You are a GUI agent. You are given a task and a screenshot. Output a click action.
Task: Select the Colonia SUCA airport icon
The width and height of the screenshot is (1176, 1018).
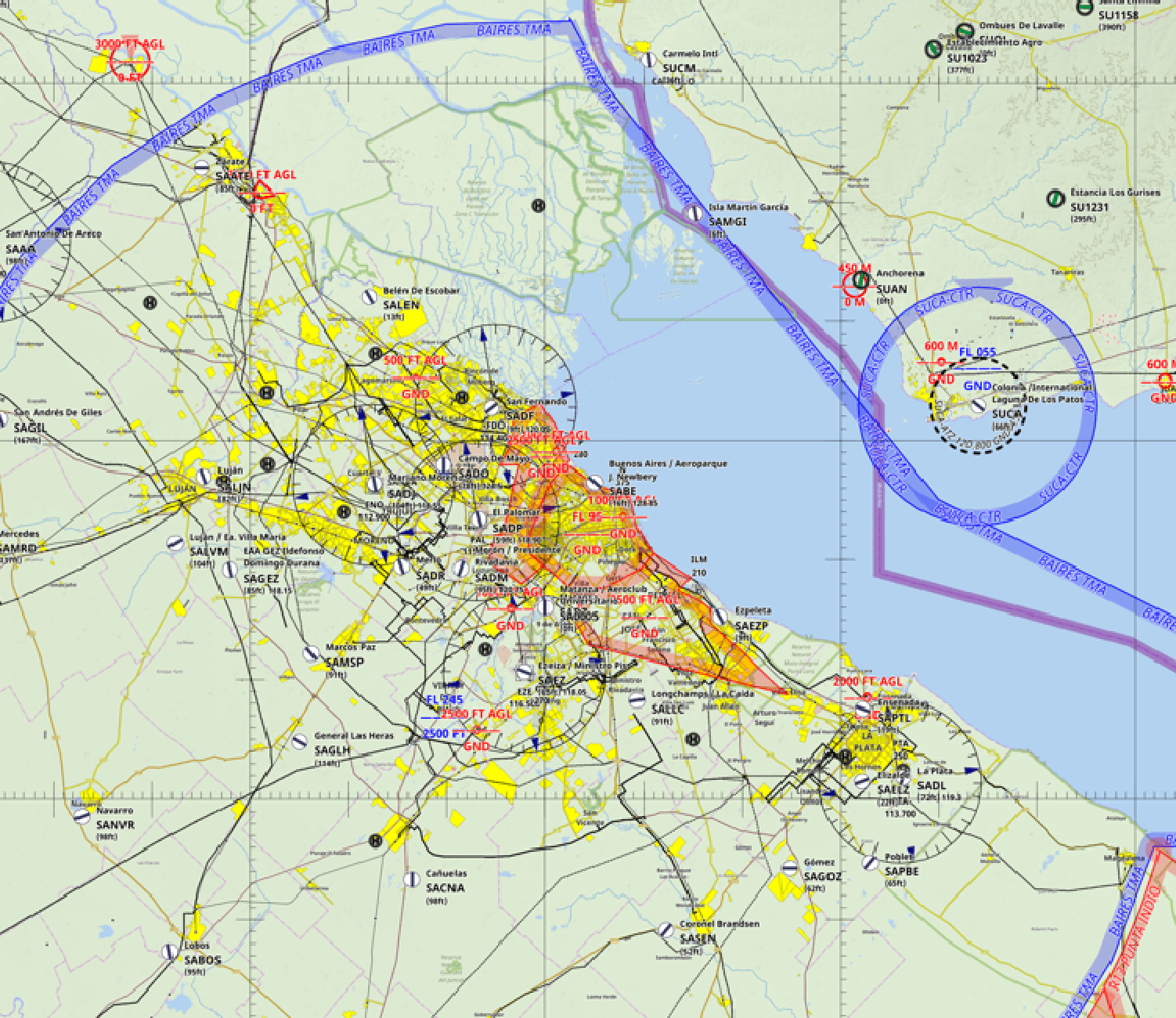point(979,406)
